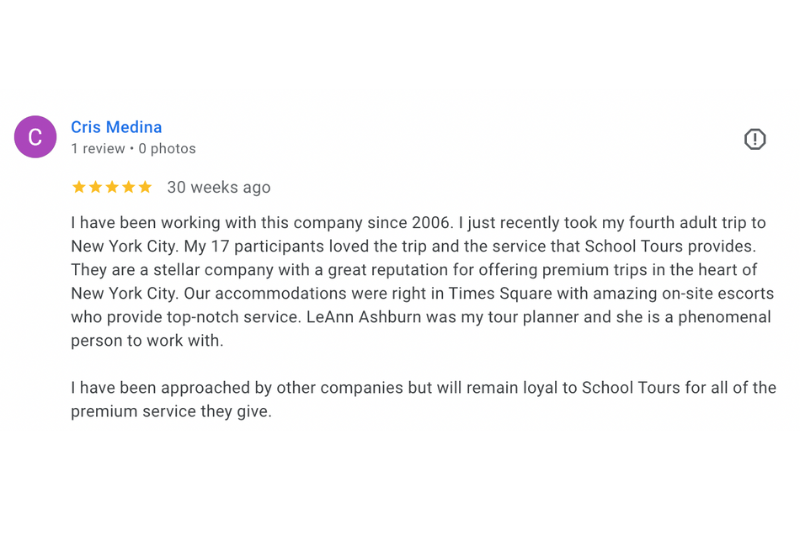Click the first gold star
Viewport: 800px width, 533px height.
(x=79, y=187)
